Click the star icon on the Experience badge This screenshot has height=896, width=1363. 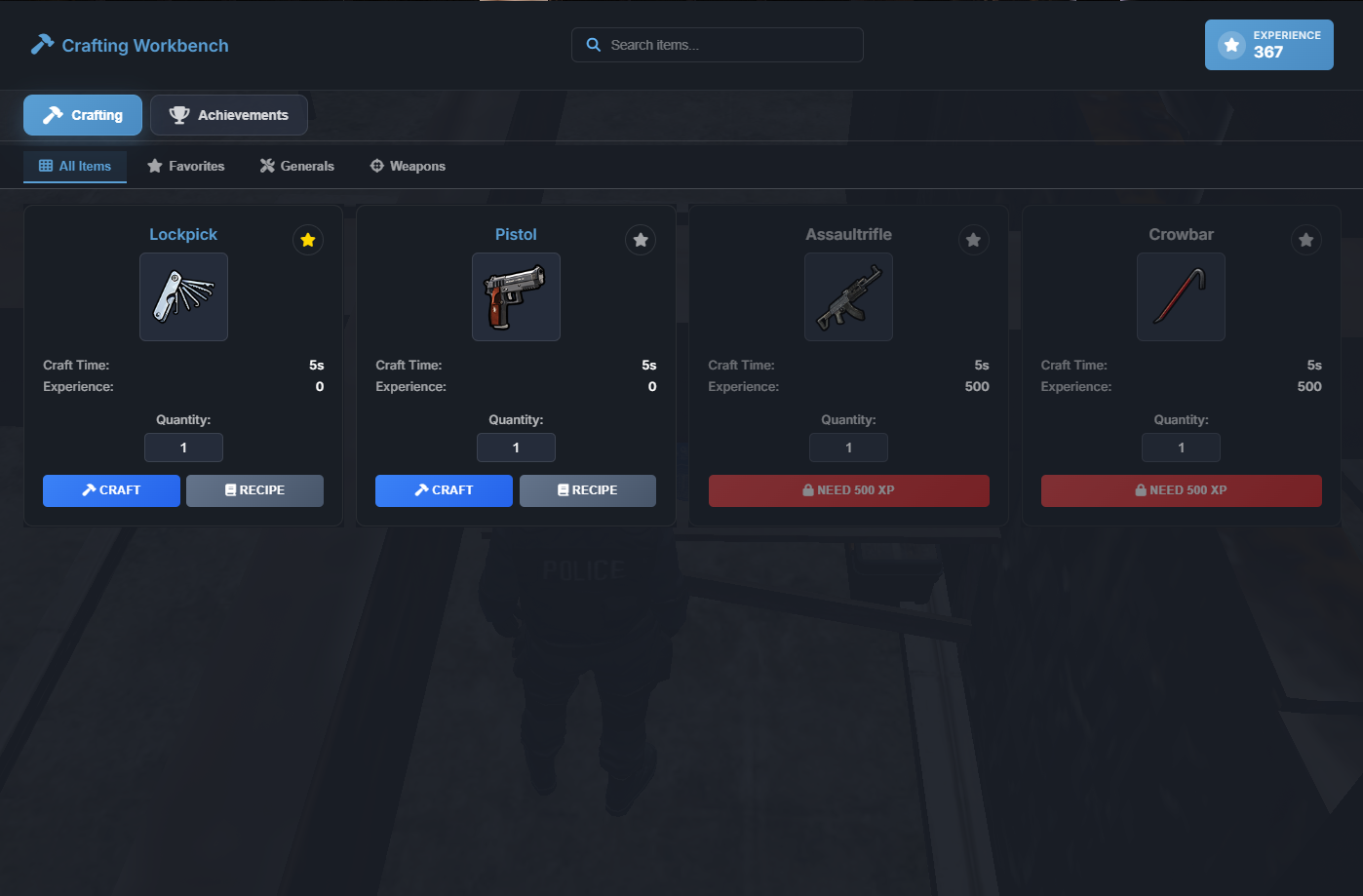tap(1230, 44)
